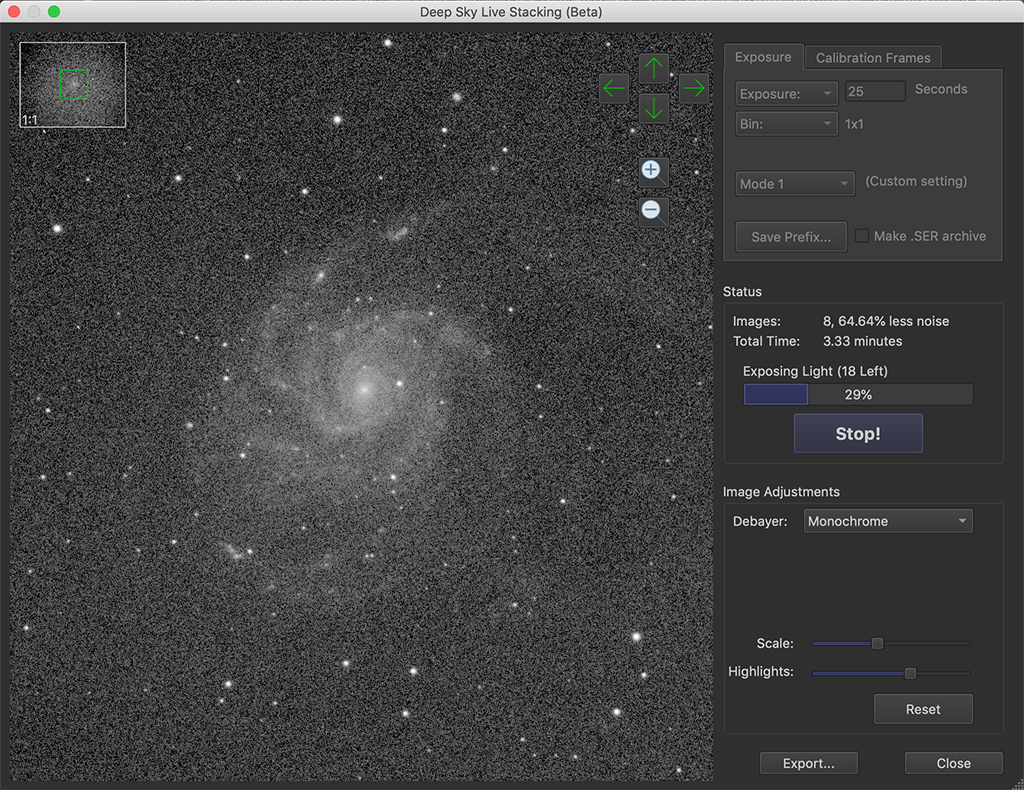Screen dimensions: 1024x790
Task: Pan left with the green left arrow
Action: coord(613,88)
